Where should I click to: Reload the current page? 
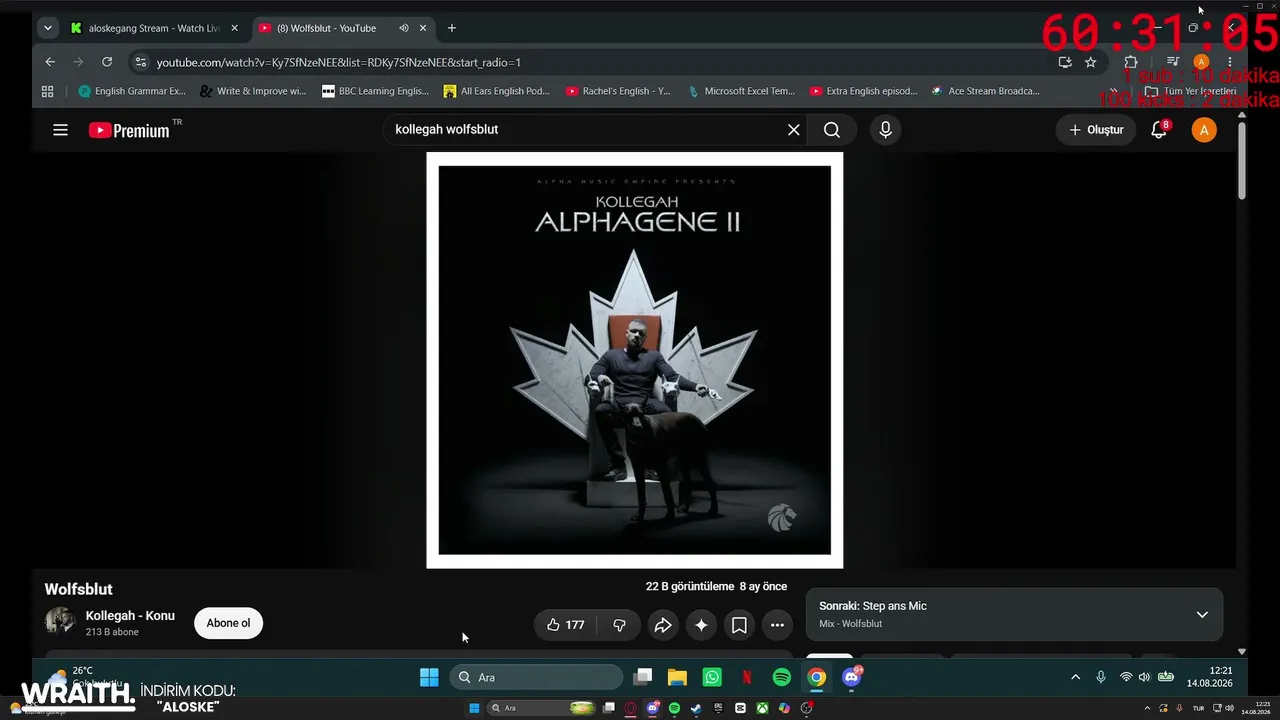point(107,62)
